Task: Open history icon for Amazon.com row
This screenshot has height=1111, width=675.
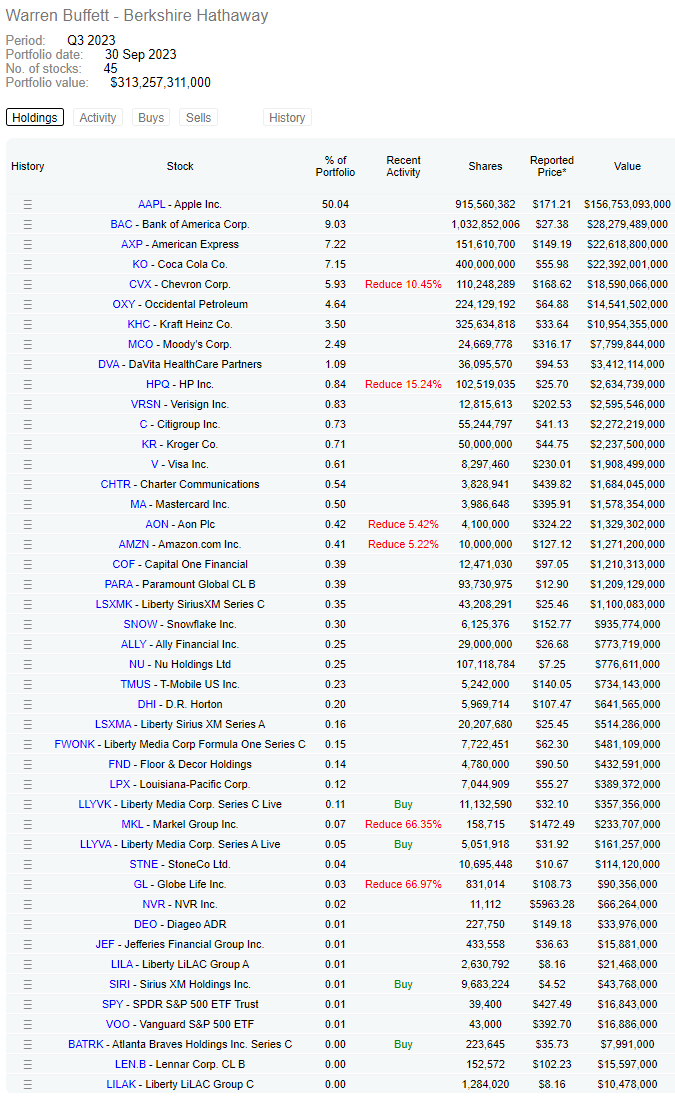Action: [28, 545]
